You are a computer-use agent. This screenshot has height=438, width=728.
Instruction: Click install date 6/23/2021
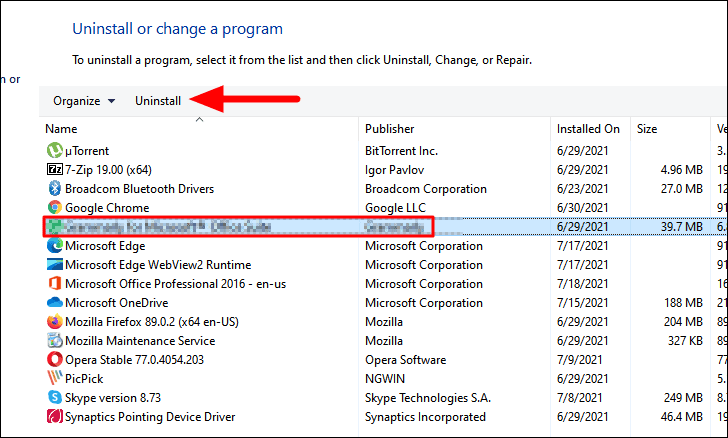582,189
